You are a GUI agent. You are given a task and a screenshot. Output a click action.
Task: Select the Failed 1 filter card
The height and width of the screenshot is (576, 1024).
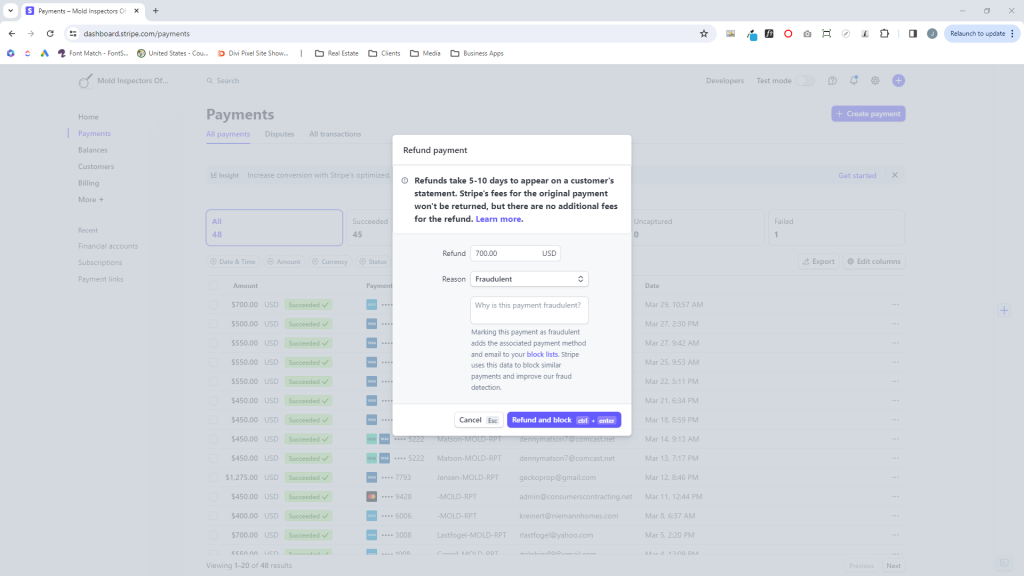click(x=836, y=227)
